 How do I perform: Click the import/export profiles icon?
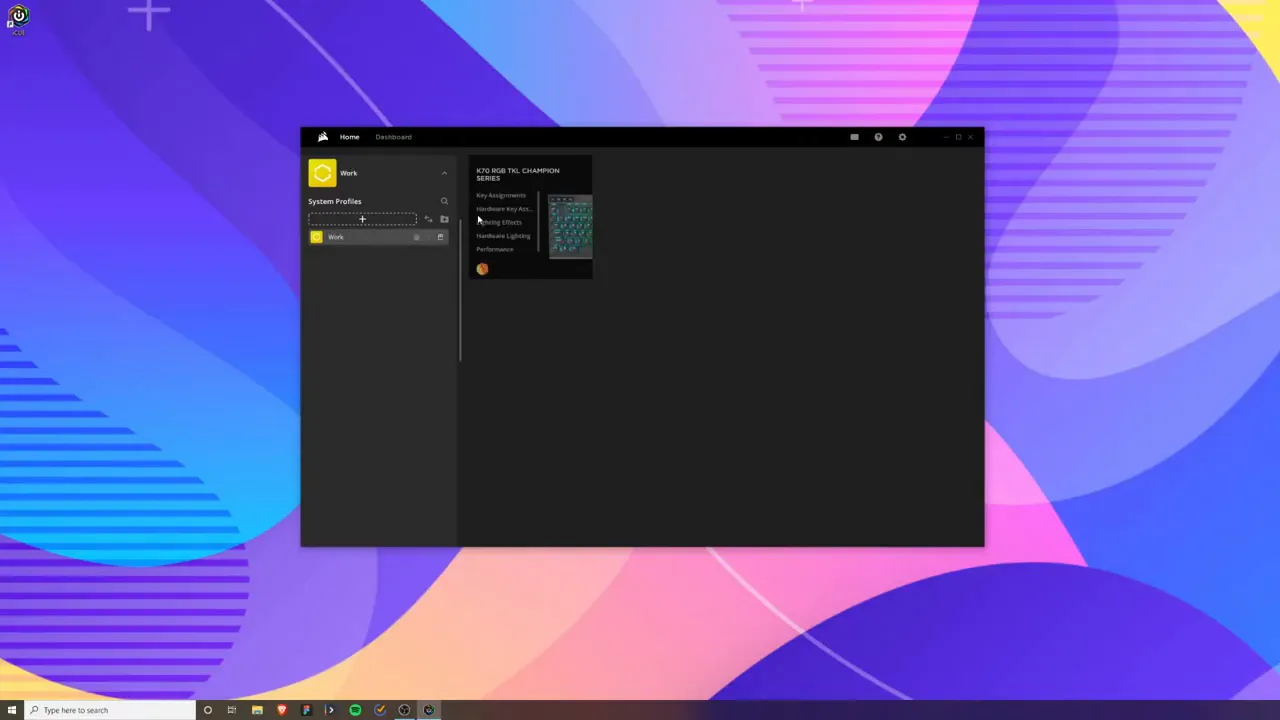tap(428, 219)
